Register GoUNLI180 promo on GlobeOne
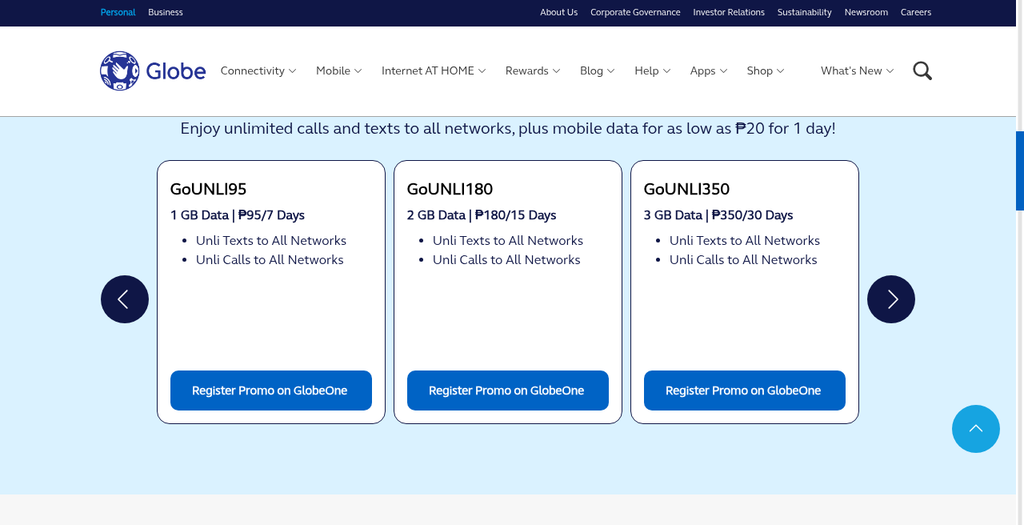The height and width of the screenshot is (525, 1024). 507,390
